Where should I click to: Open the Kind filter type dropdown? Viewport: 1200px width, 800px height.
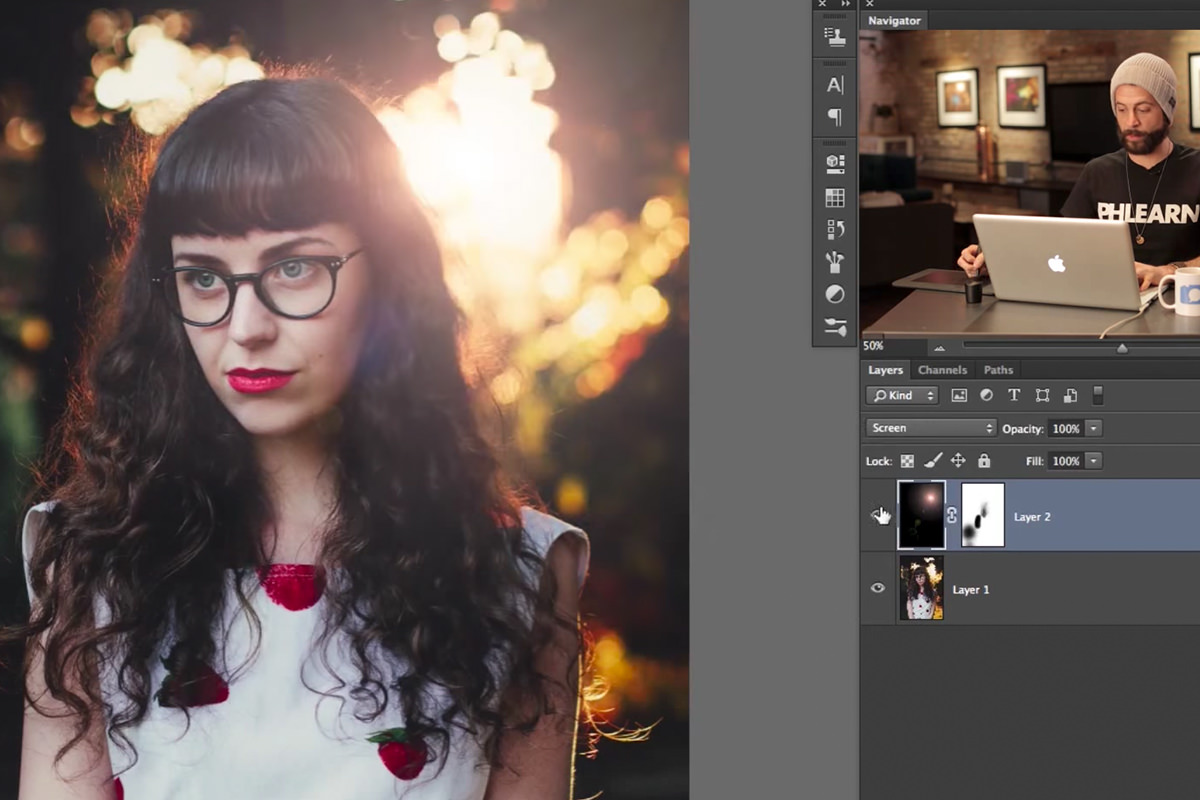pos(901,395)
